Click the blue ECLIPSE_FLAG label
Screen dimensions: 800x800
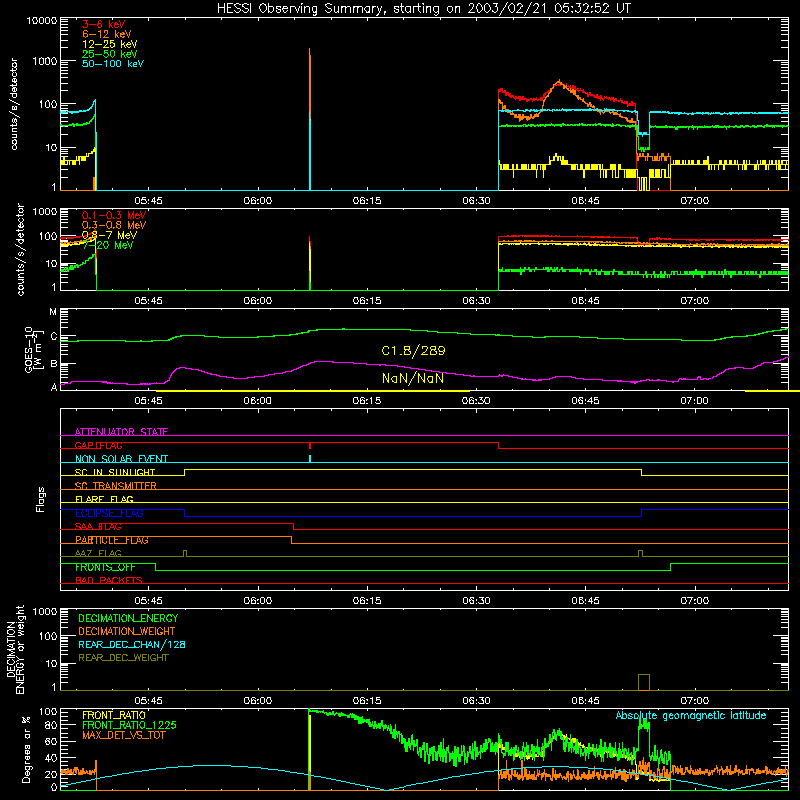109,513
